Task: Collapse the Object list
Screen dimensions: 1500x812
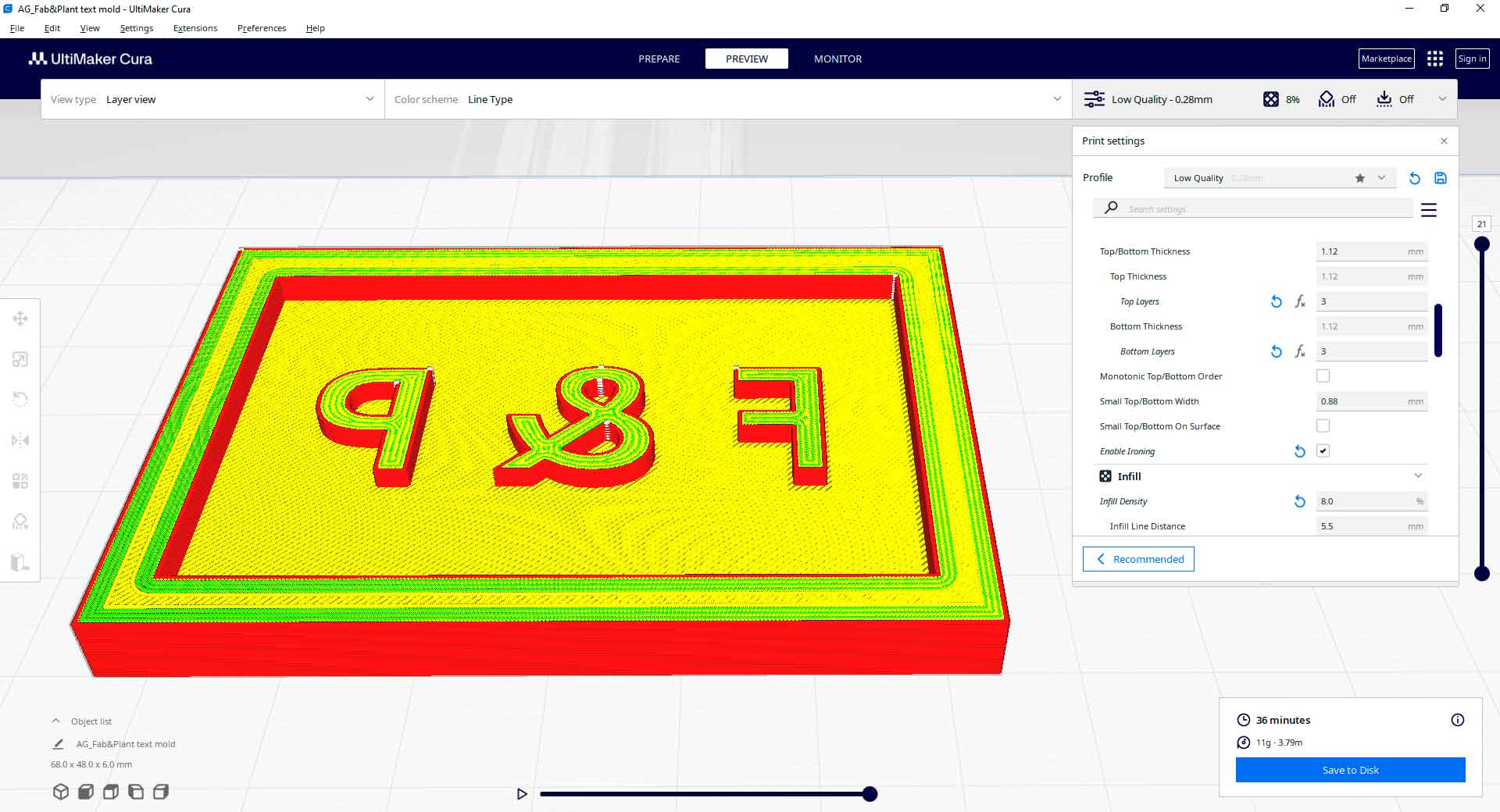Action: [55, 721]
